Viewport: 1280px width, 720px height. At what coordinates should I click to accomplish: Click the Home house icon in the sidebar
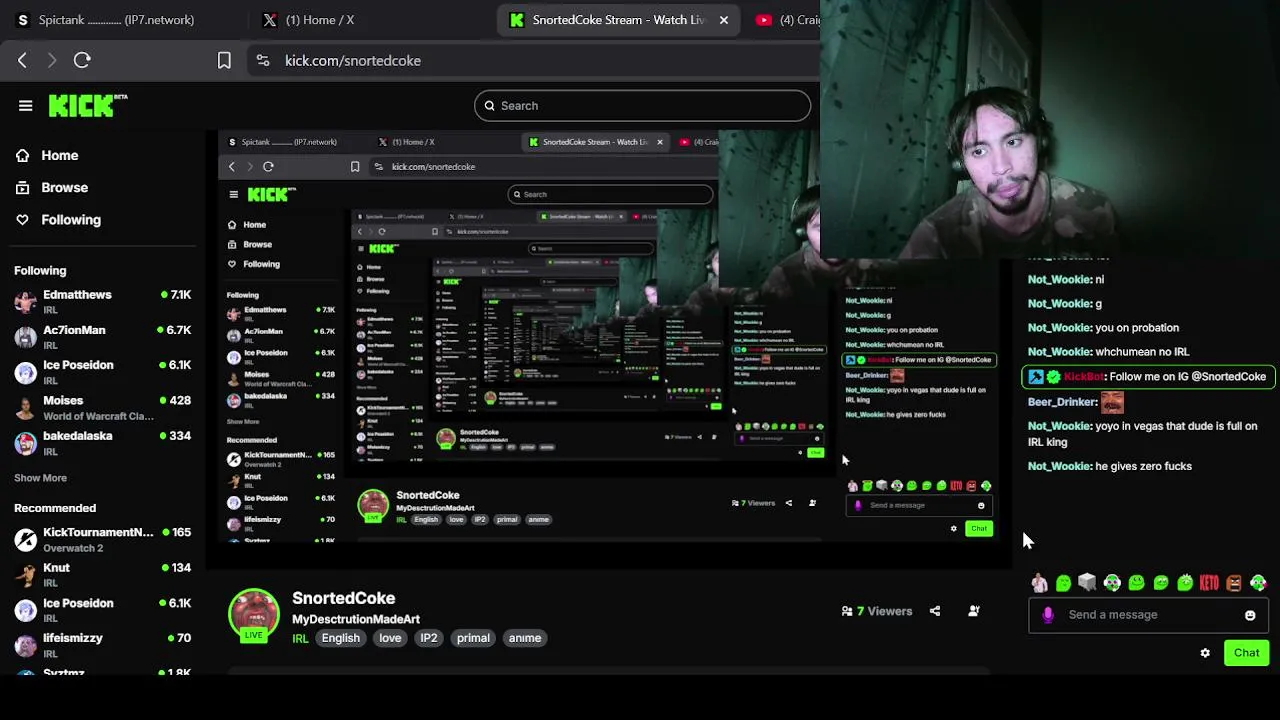(23, 155)
